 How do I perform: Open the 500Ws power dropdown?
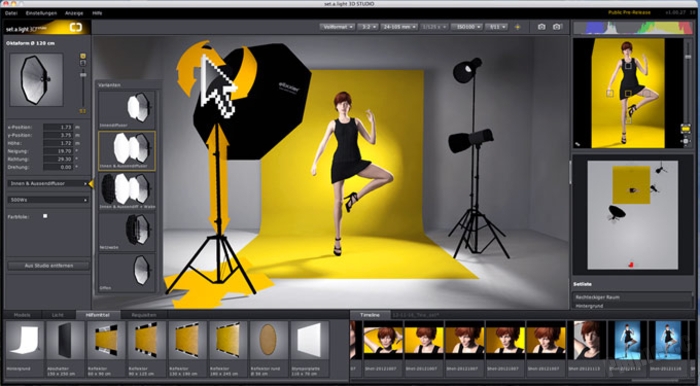[x=48, y=200]
